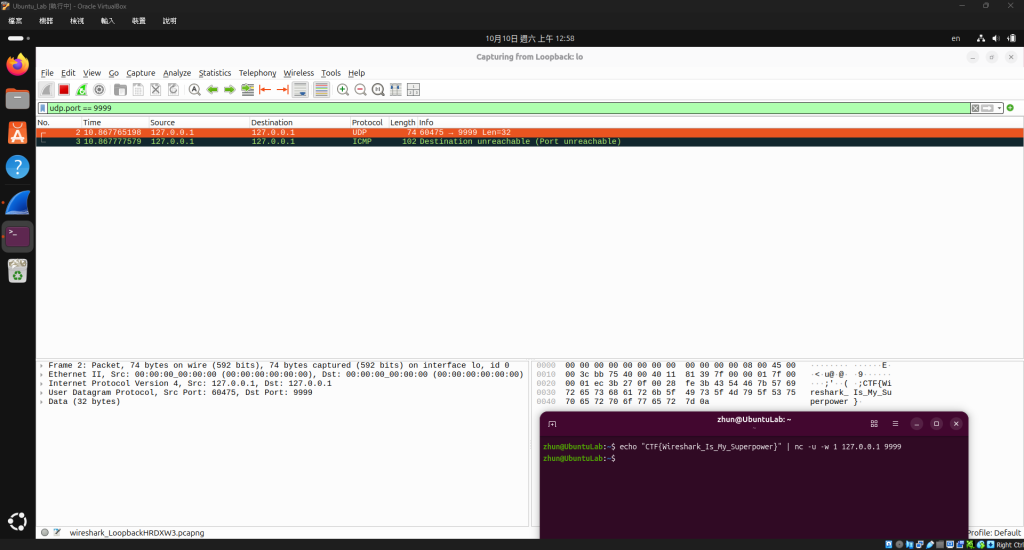This screenshot has height=550, width=1024.
Task: Go back to previous packet arrow
Action: point(212,89)
